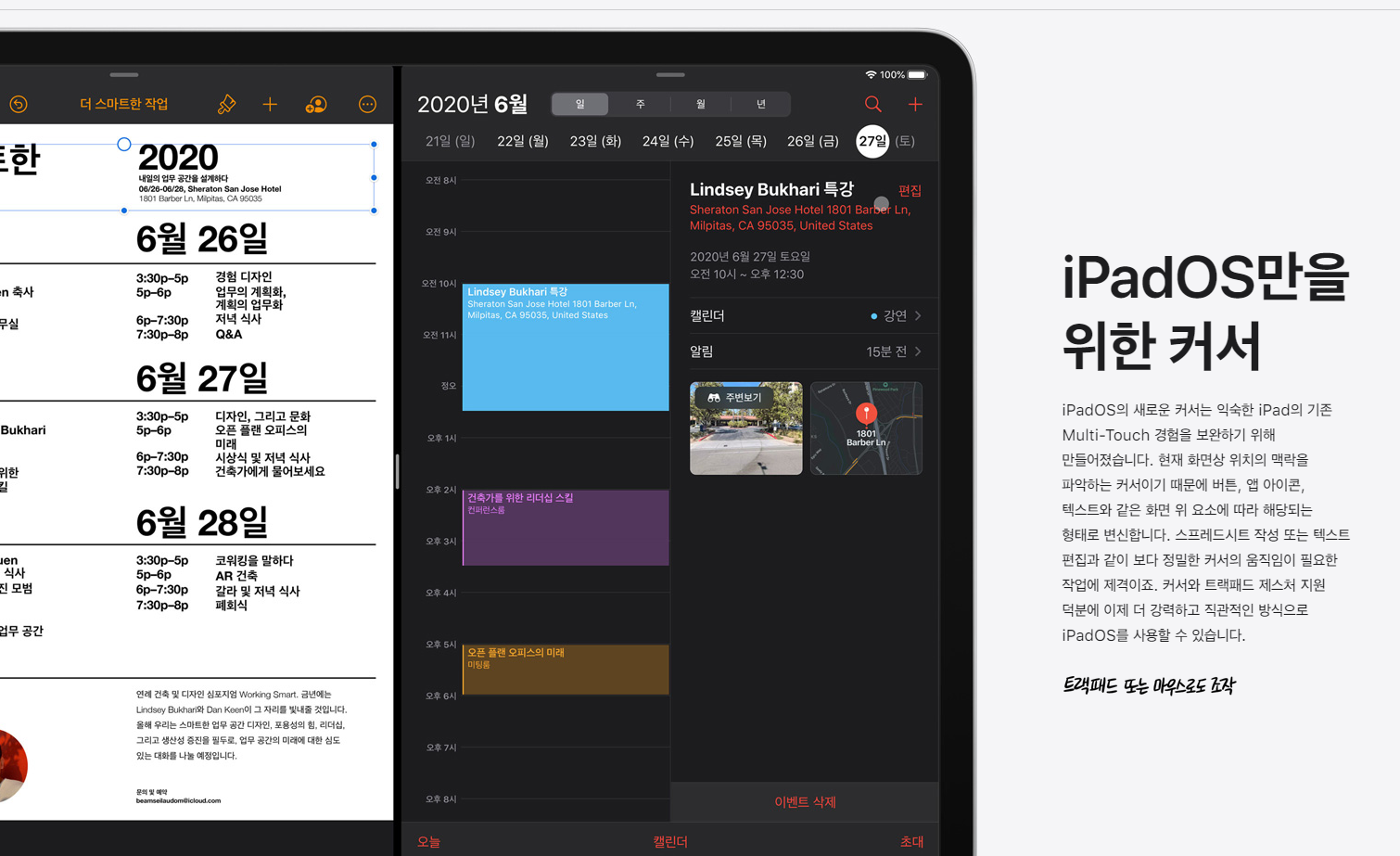Tap the Wi-Fi status icon
The height and width of the screenshot is (856, 1400).
pyautogui.click(x=871, y=74)
